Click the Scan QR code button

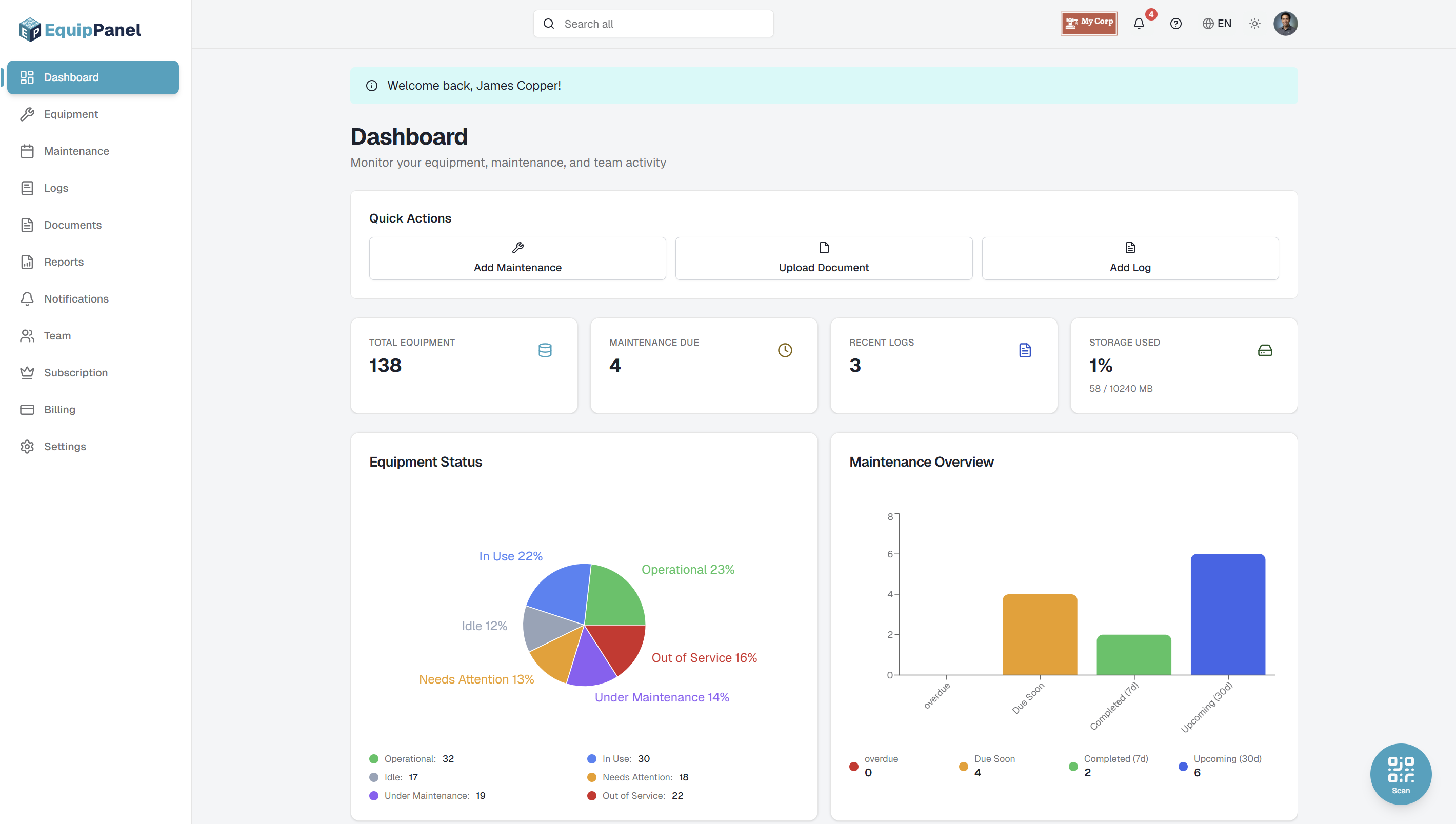[x=1400, y=774]
